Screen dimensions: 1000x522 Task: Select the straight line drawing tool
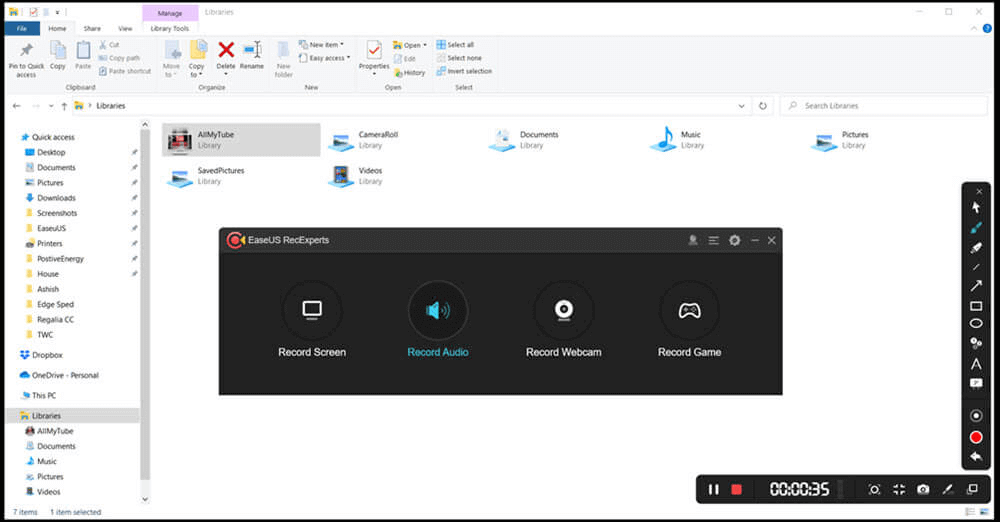pos(976,267)
